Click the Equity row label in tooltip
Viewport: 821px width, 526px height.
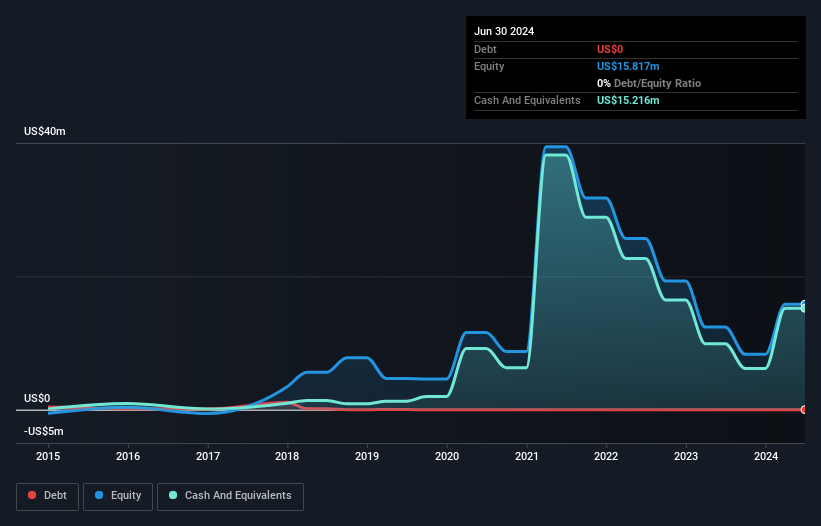click(x=489, y=66)
